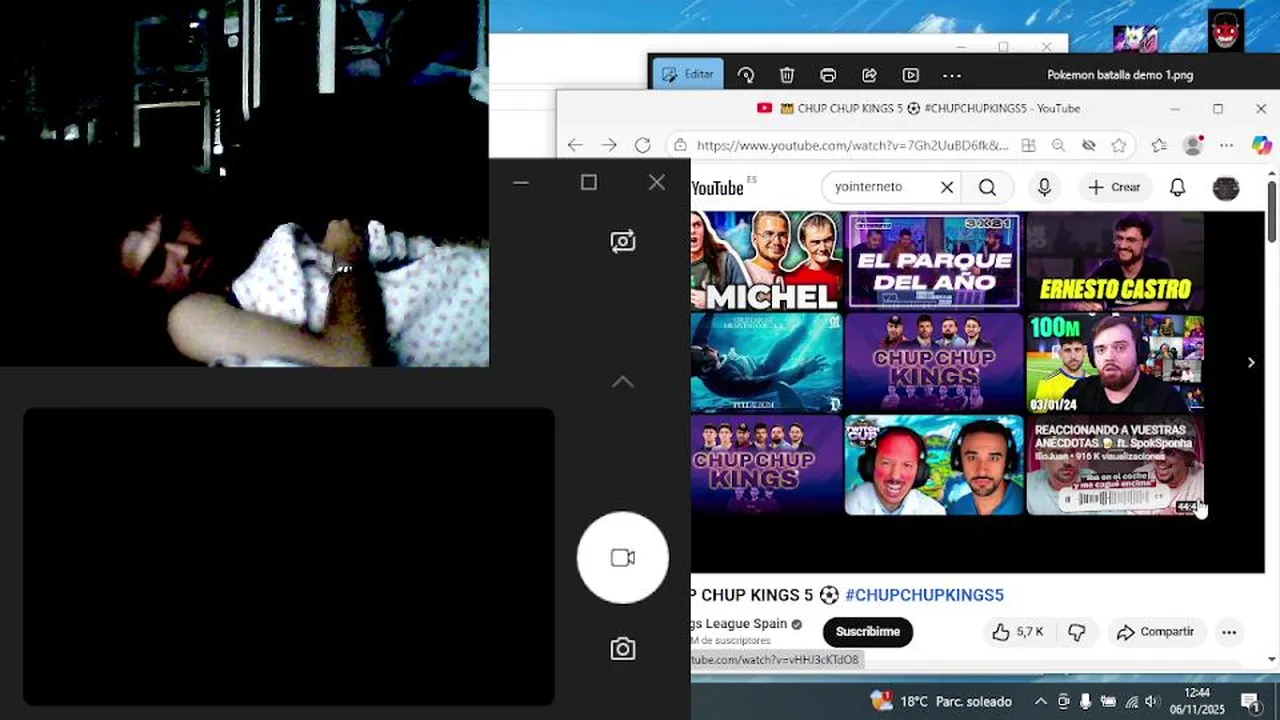The width and height of the screenshot is (1280, 720).
Task: Click the YouTube logo
Action: click(x=718, y=188)
